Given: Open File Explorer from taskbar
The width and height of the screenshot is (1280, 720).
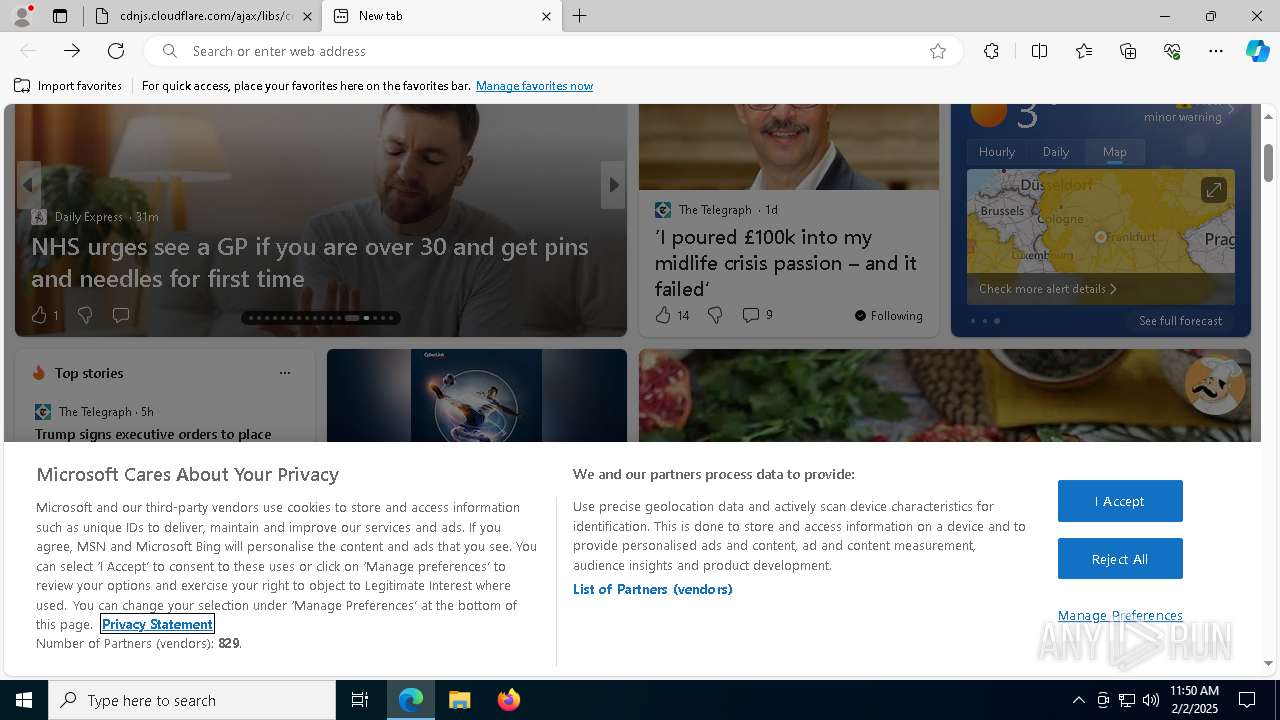Looking at the screenshot, I should pos(459,700).
